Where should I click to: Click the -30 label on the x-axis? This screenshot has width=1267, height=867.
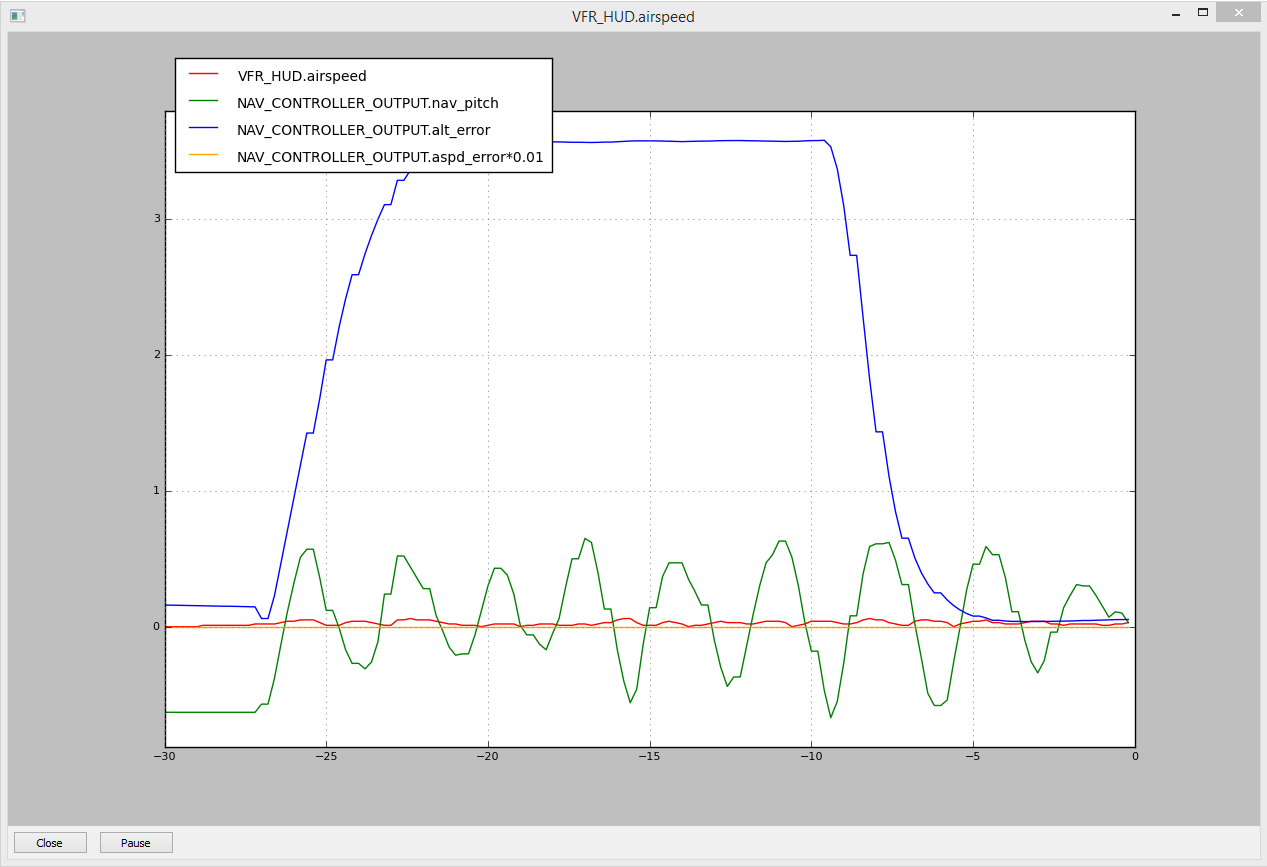coord(165,757)
